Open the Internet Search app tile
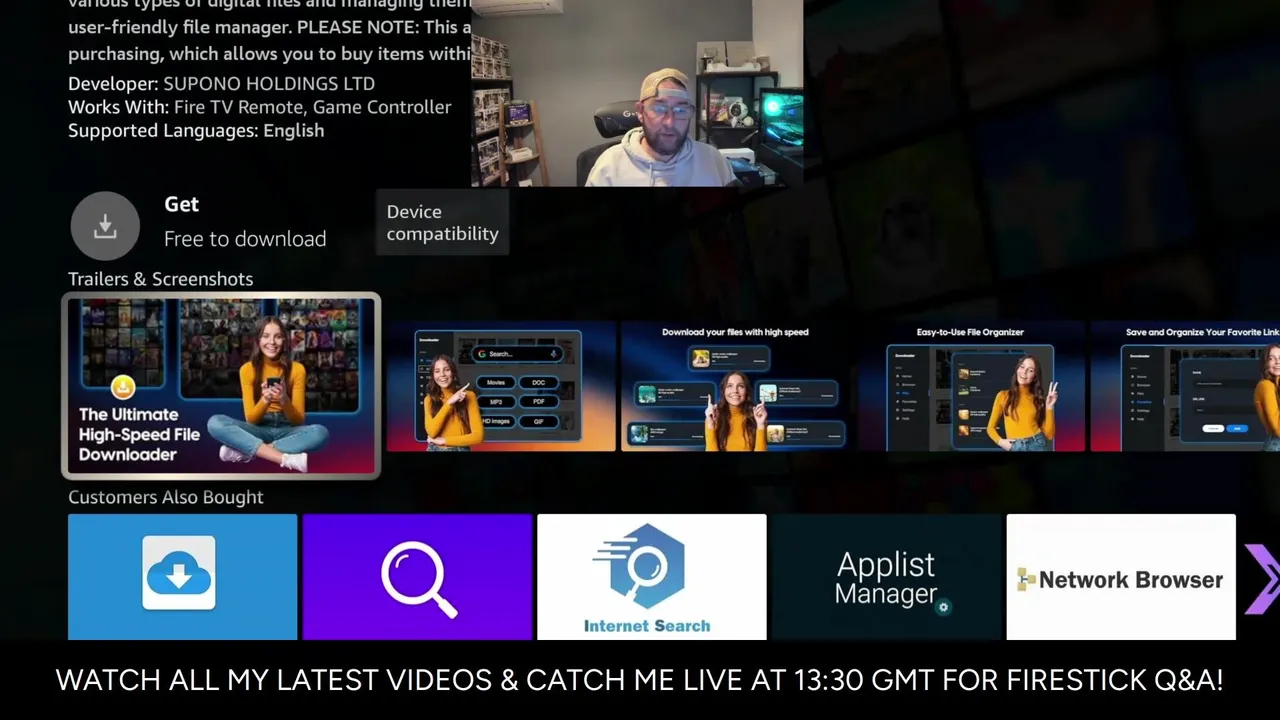Screen dimensions: 1280x720 [x=652, y=577]
